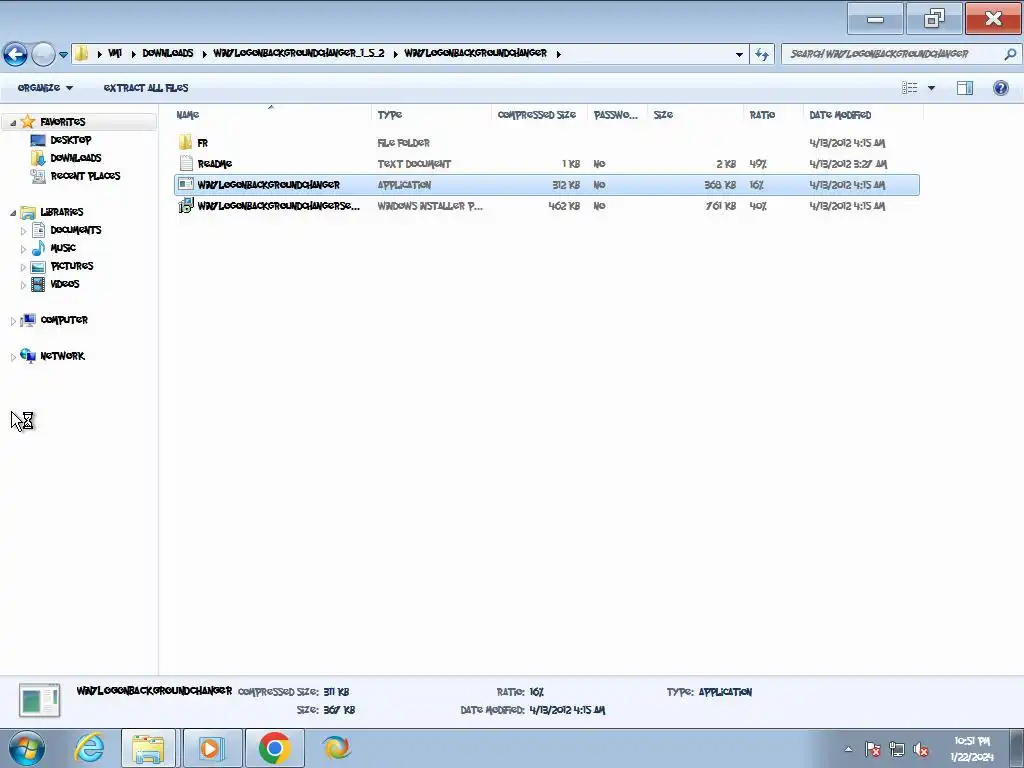Screen dimensions: 1024x768
Task: Open the taskbar clock and date
Action: 972,749
